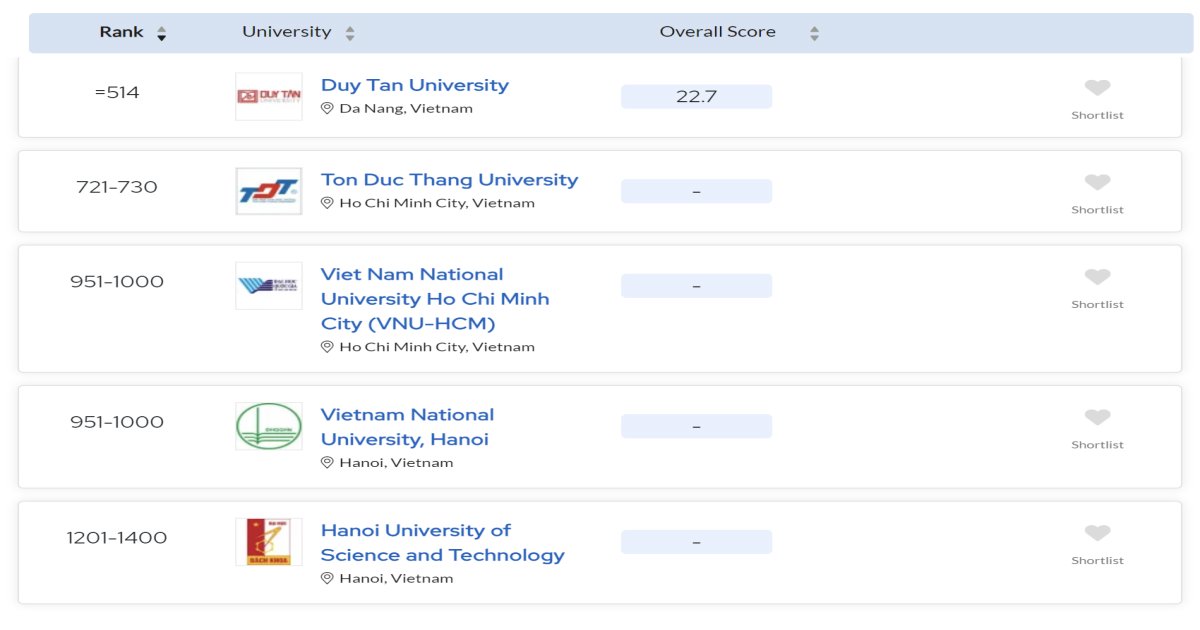Click the 22.7 overall score box

[696, 97]
